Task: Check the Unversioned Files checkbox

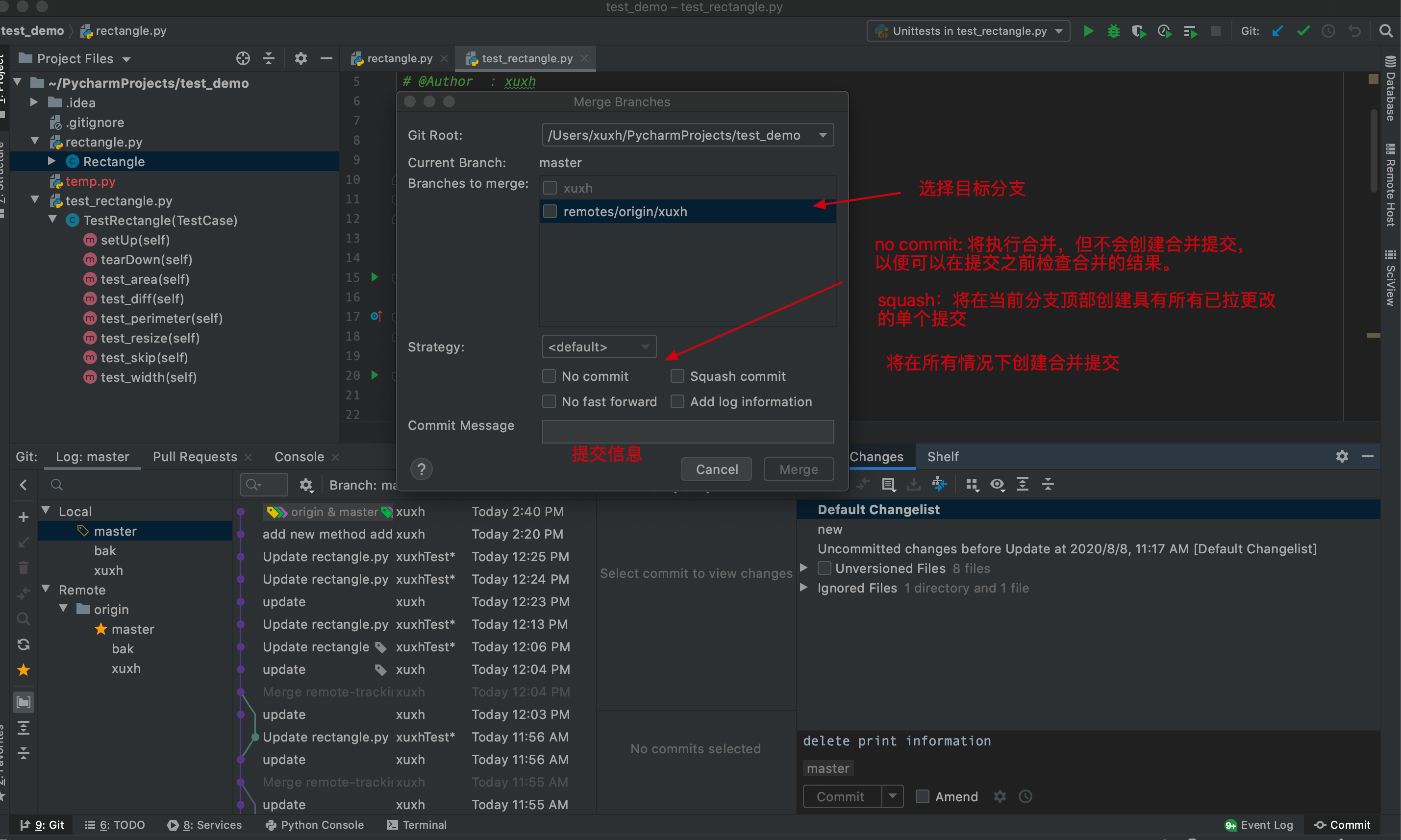Action: click(x=825, y=568)
